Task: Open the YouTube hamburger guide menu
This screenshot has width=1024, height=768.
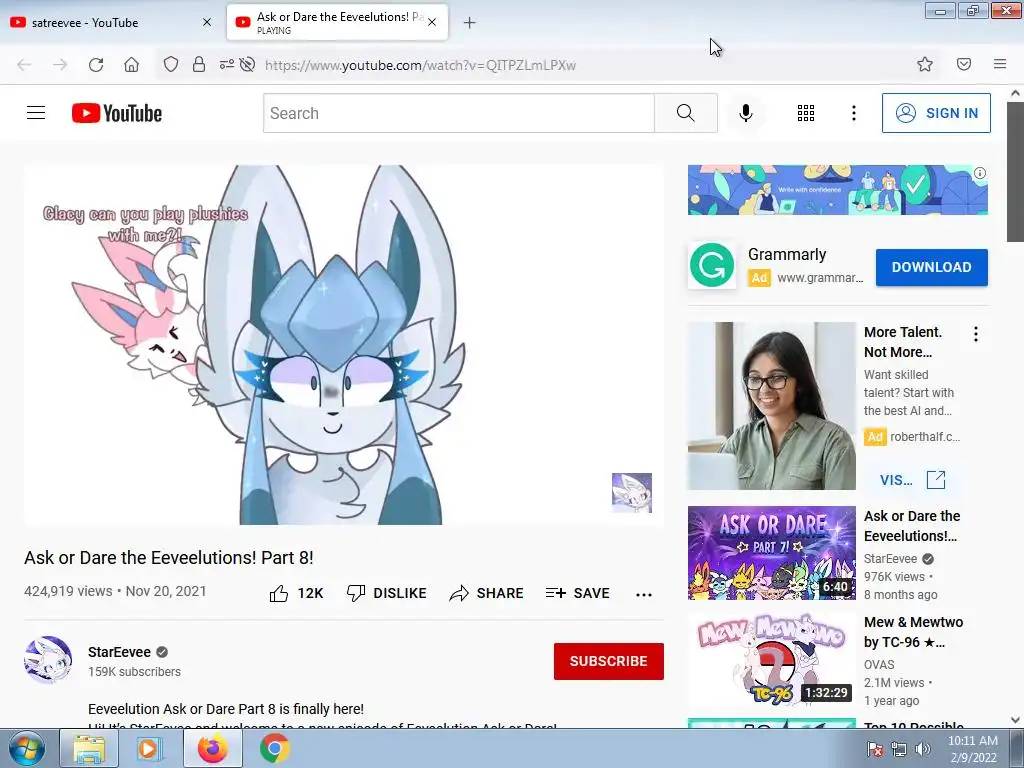Action: [36, 113]
